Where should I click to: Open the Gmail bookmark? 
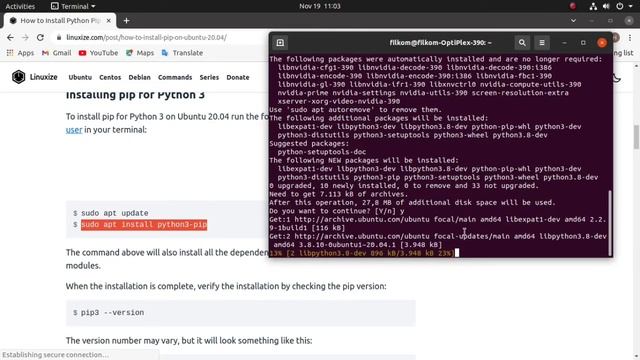click(x=56, y=53)
